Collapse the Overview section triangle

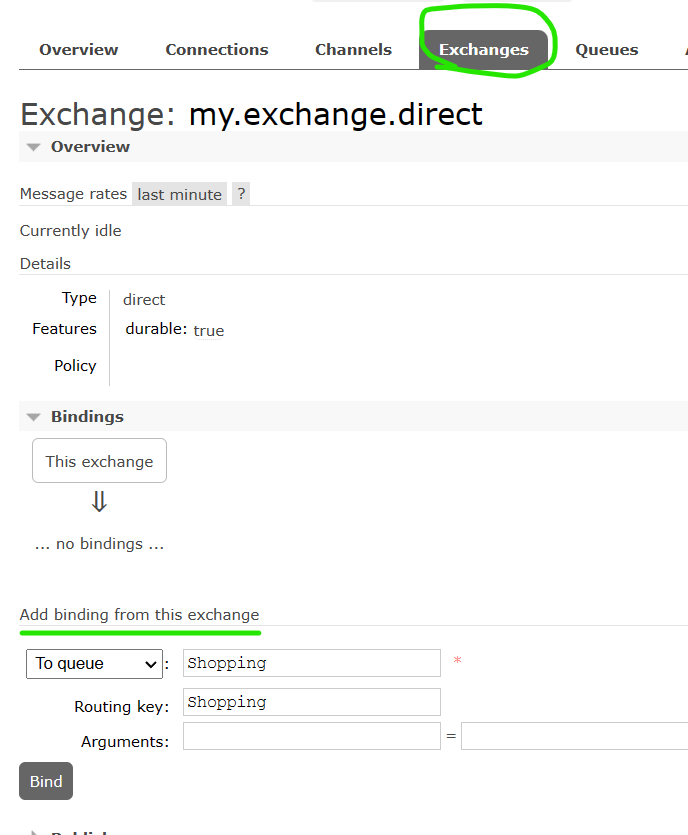tap(34, 147)
